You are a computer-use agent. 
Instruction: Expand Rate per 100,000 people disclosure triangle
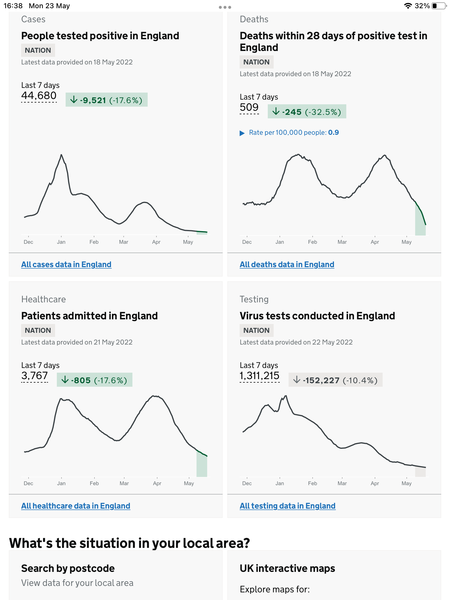coord(242,133)
